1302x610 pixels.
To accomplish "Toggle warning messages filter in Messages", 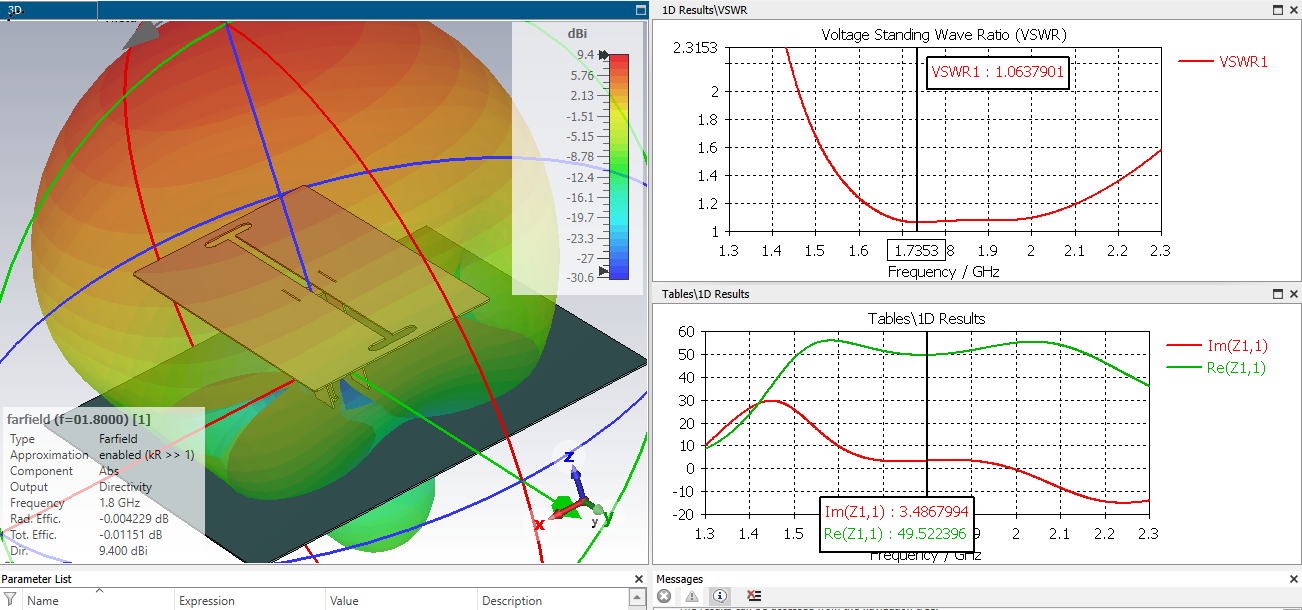I will pyautogui.click(x=692, y=596).
